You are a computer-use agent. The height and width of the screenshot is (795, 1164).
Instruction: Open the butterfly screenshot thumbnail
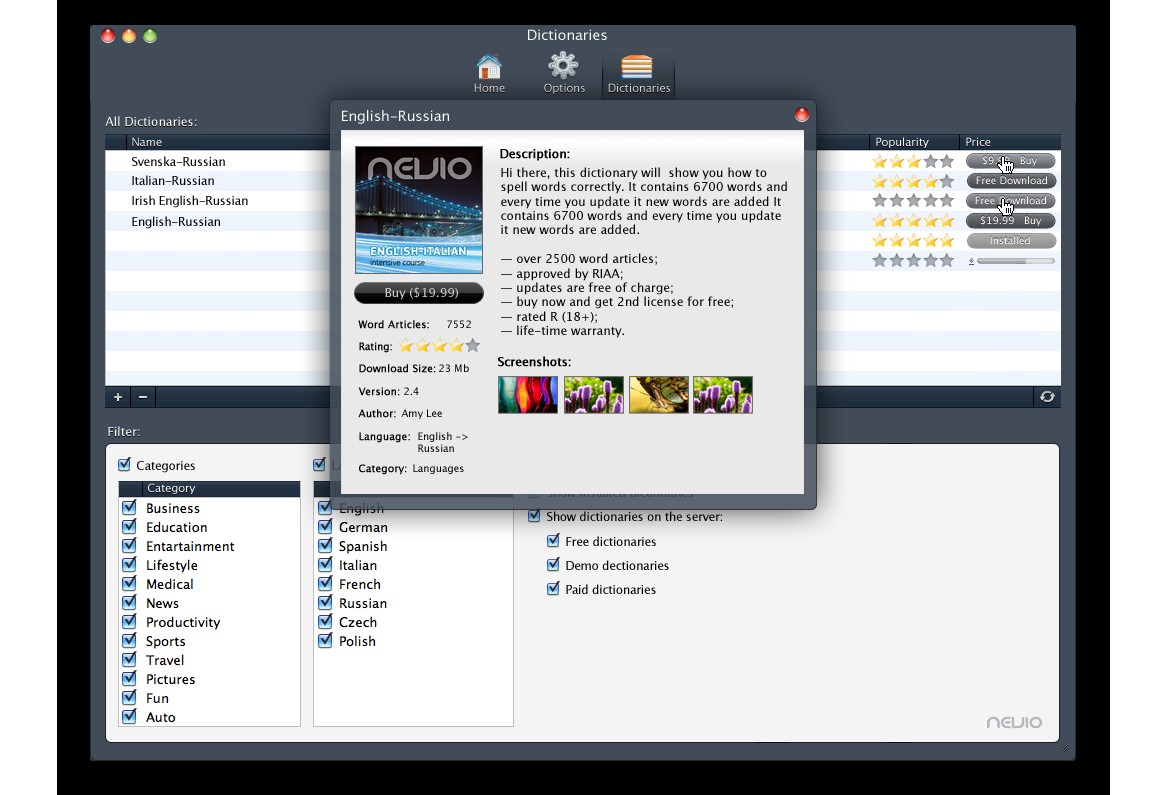tap(658, 394)
